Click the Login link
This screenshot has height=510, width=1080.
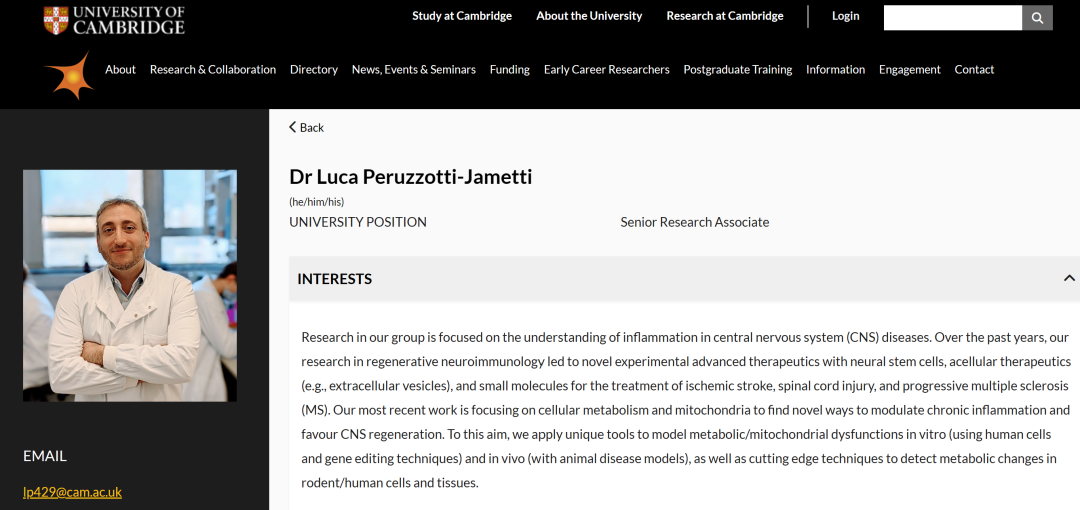coord(846,16)
